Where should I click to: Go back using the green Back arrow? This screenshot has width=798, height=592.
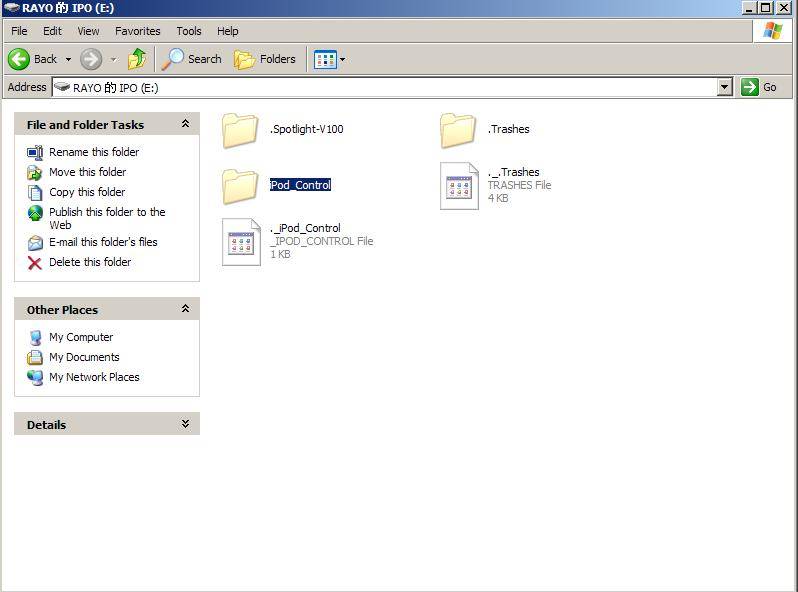[19, 59]
